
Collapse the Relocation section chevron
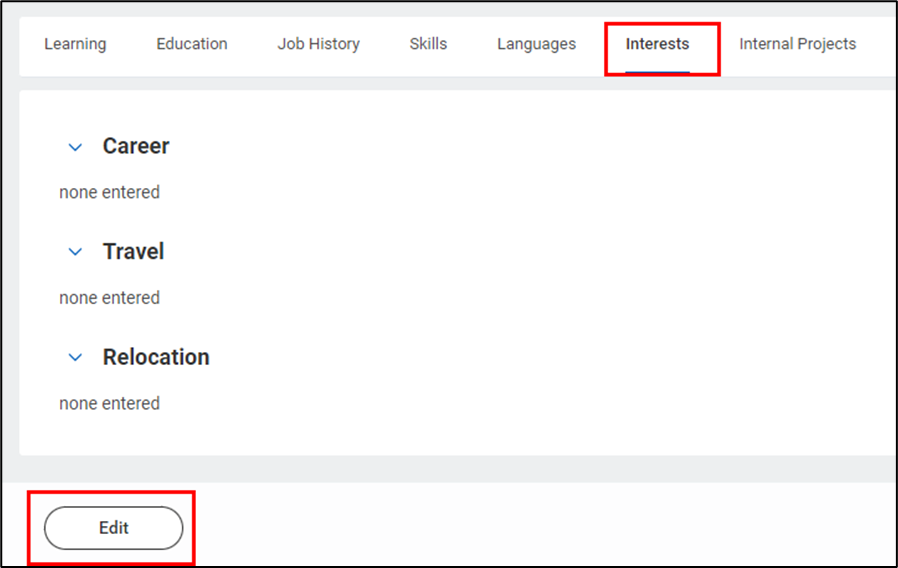click(75, 358)
